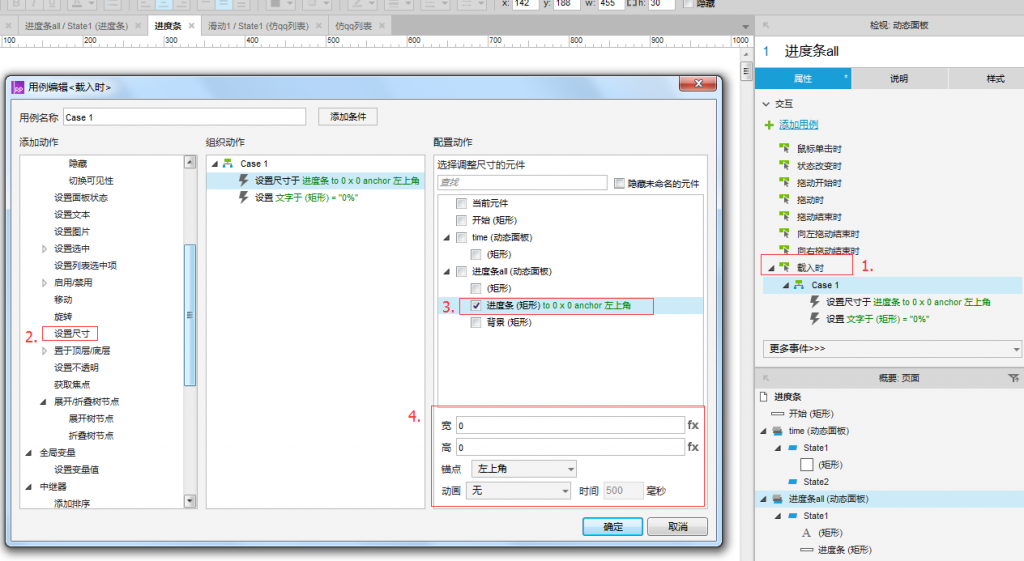This screenshot has height=561, width=1024.
Task: Tick the 当前元件 checkbox
Action: [462, 203]
